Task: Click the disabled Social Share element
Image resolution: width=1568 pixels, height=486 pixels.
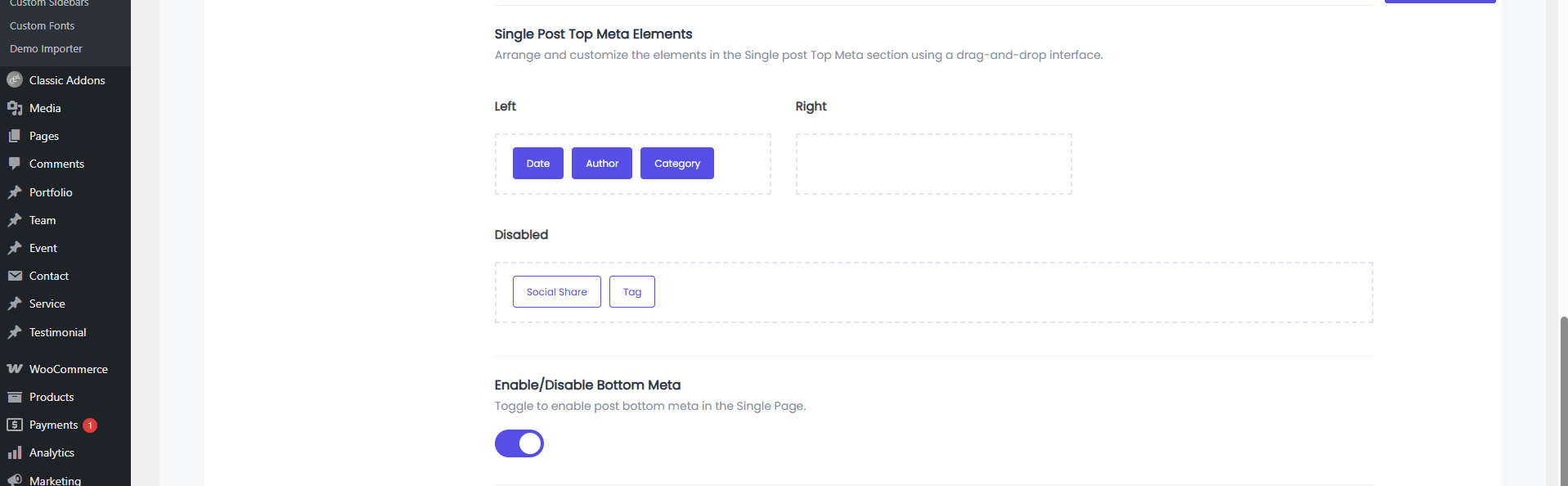Action: [x=557, y=291]
